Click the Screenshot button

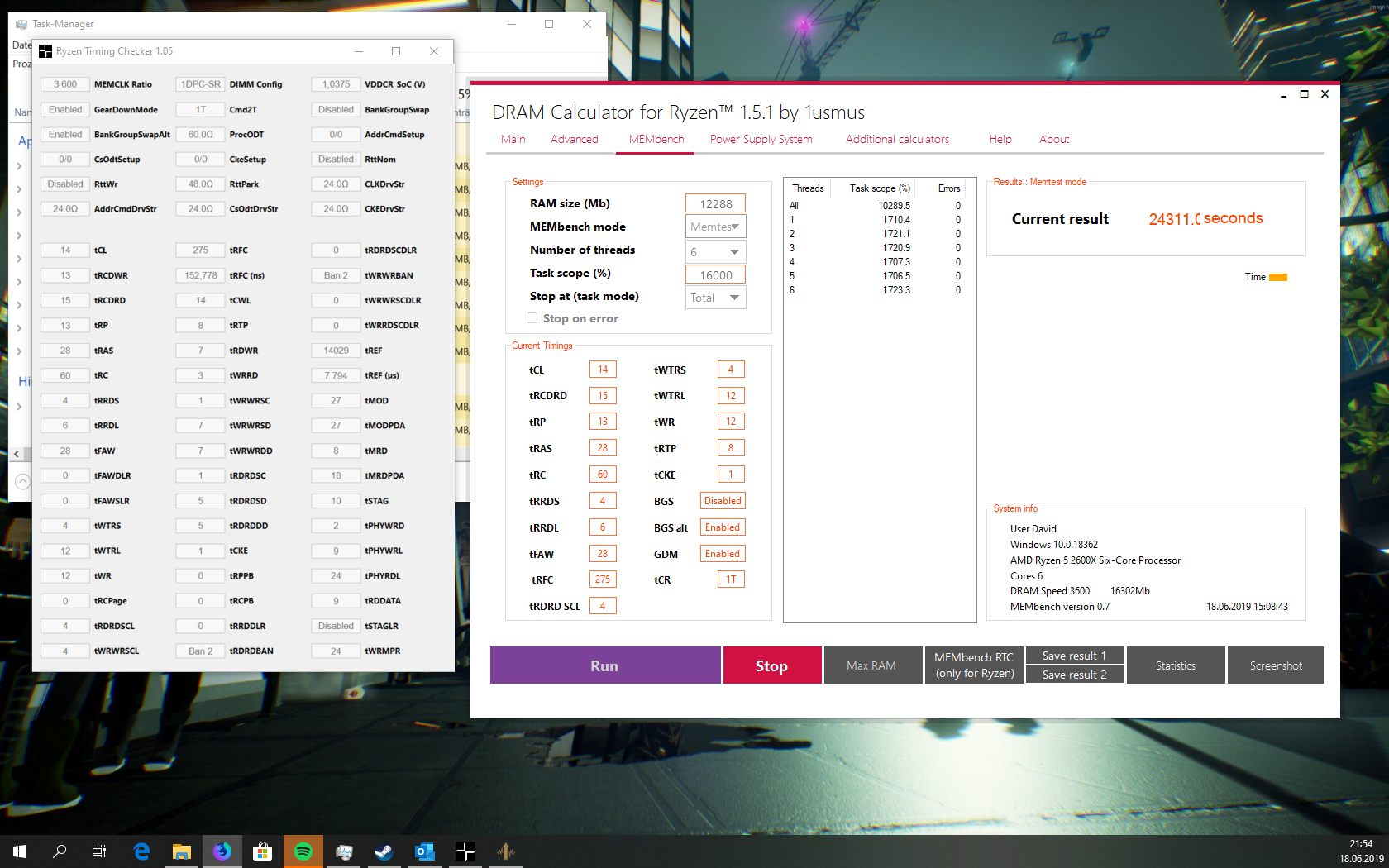1276,665
